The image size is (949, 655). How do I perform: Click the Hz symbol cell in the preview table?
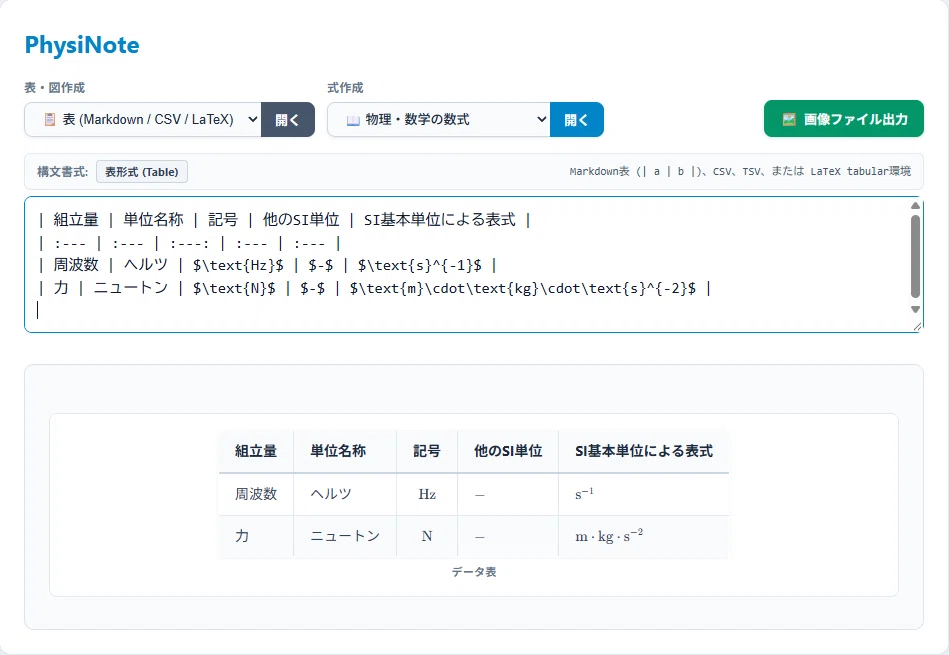tap(427, 494)
